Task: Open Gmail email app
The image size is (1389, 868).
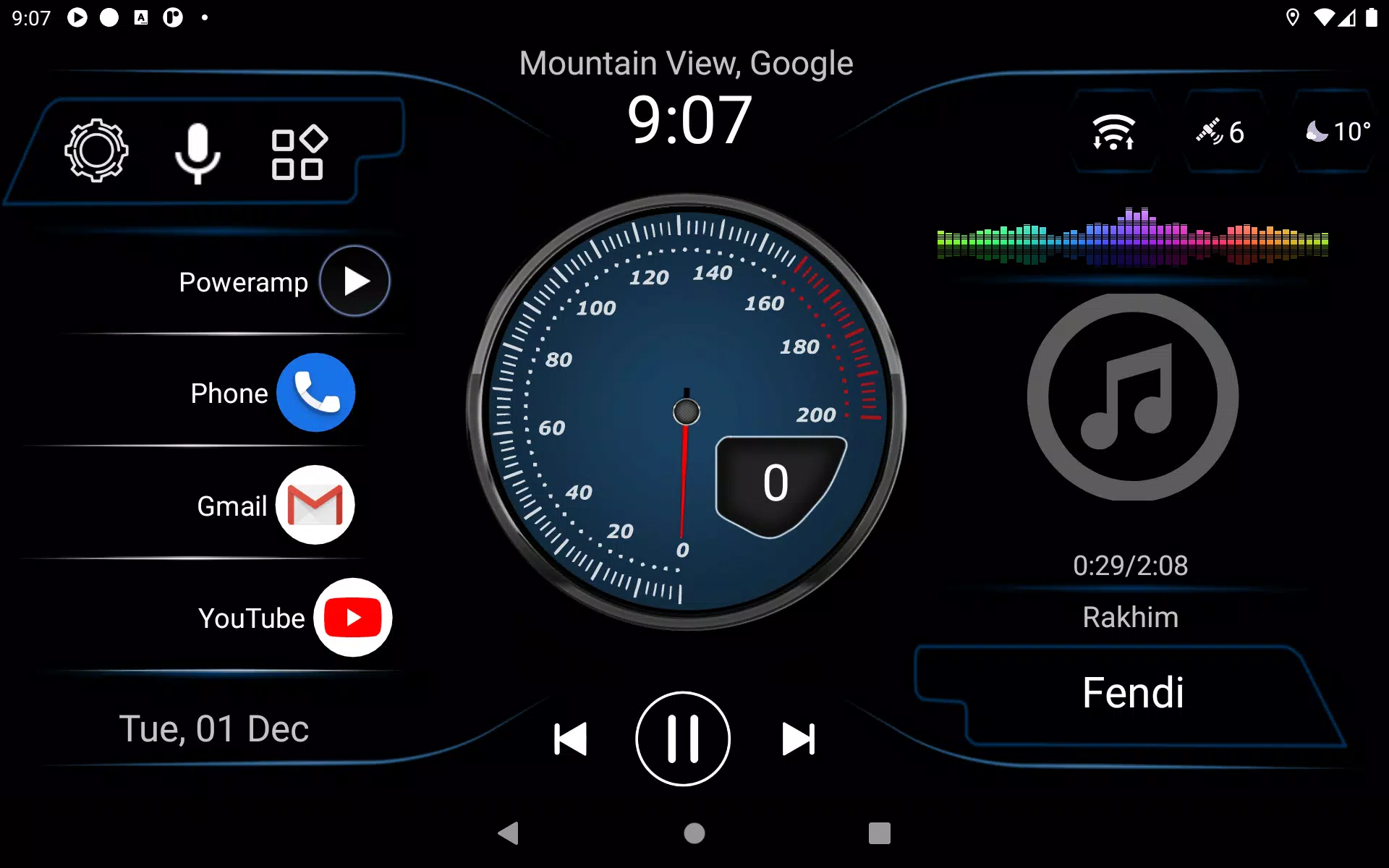Action: point(315,505)
